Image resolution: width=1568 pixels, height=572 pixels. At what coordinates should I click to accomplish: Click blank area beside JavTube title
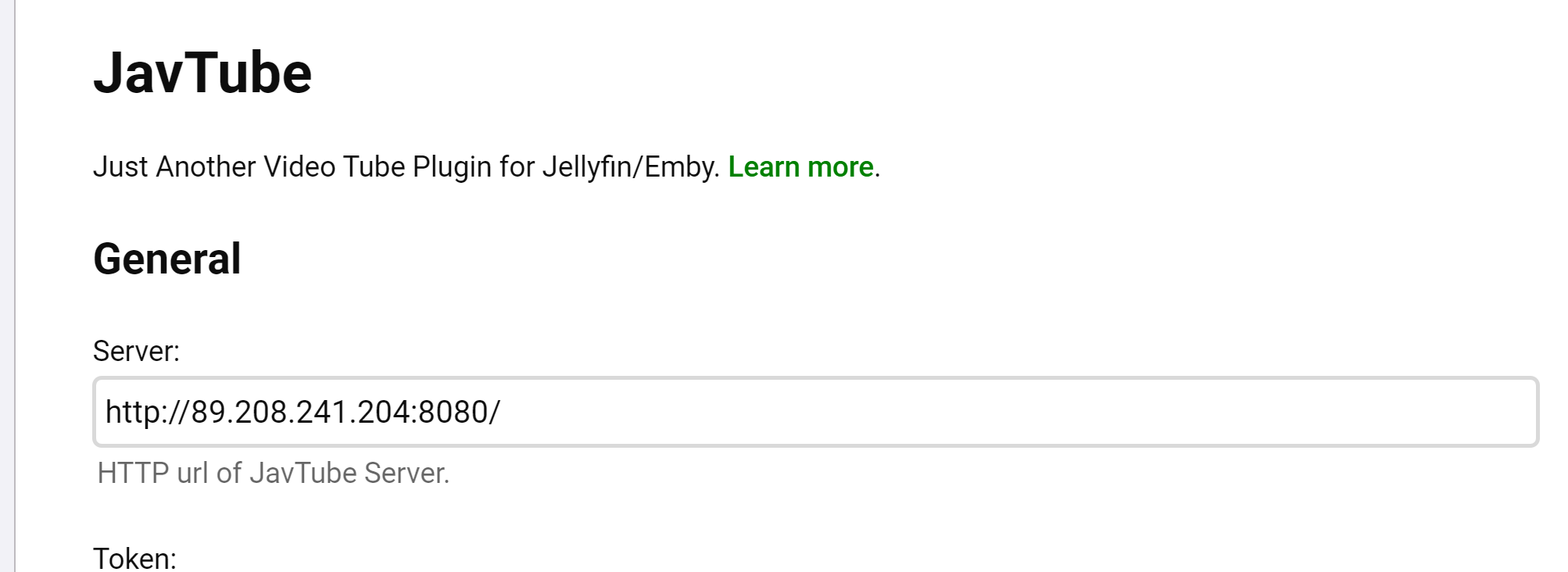tap(860, 73)
